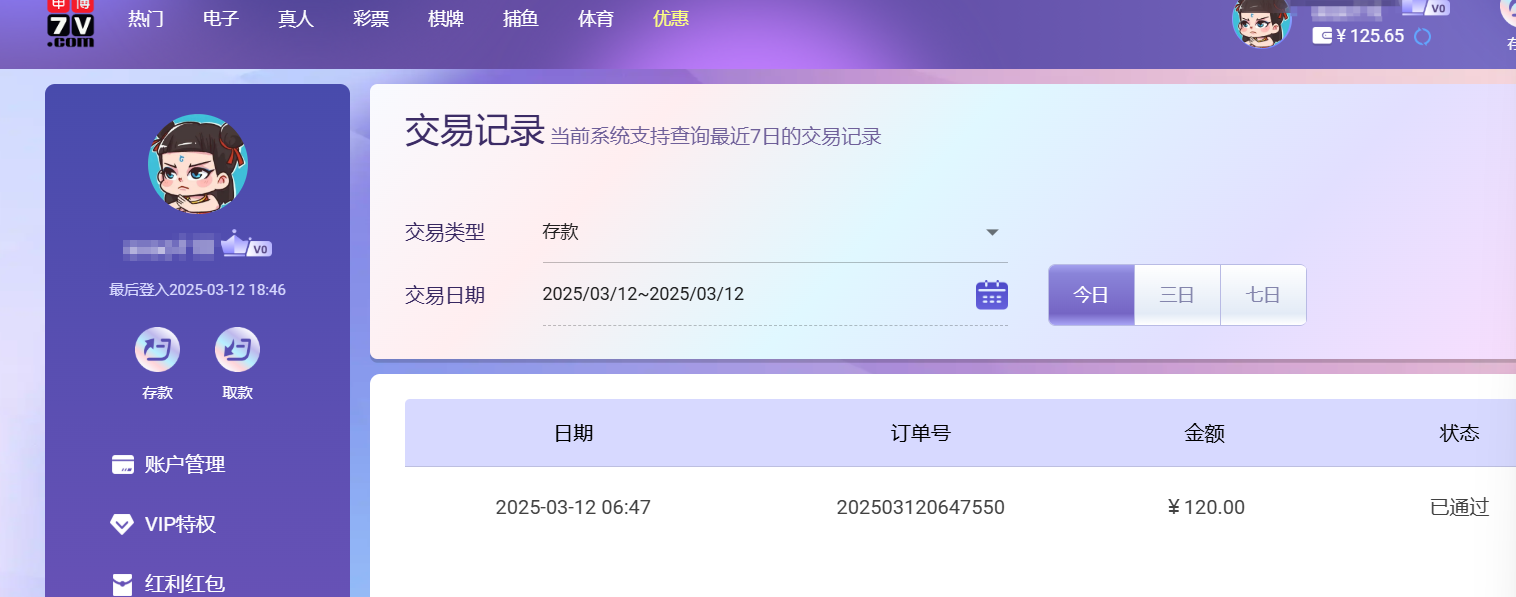Click the withdraw (取款) icon in sidebar
This screenshot has width=1516, height=597.
tap(237, 350)
